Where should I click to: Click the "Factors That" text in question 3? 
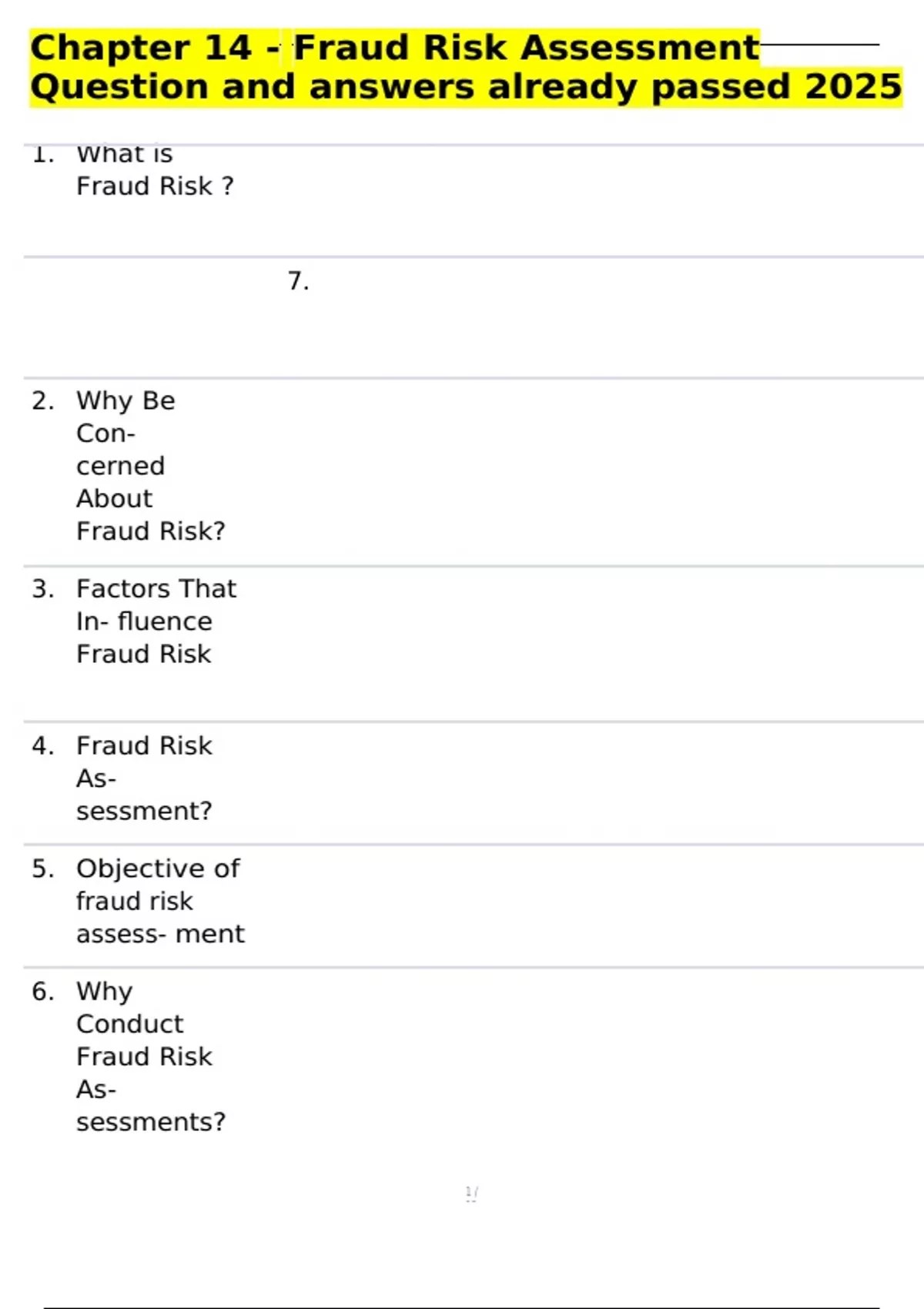156,589
